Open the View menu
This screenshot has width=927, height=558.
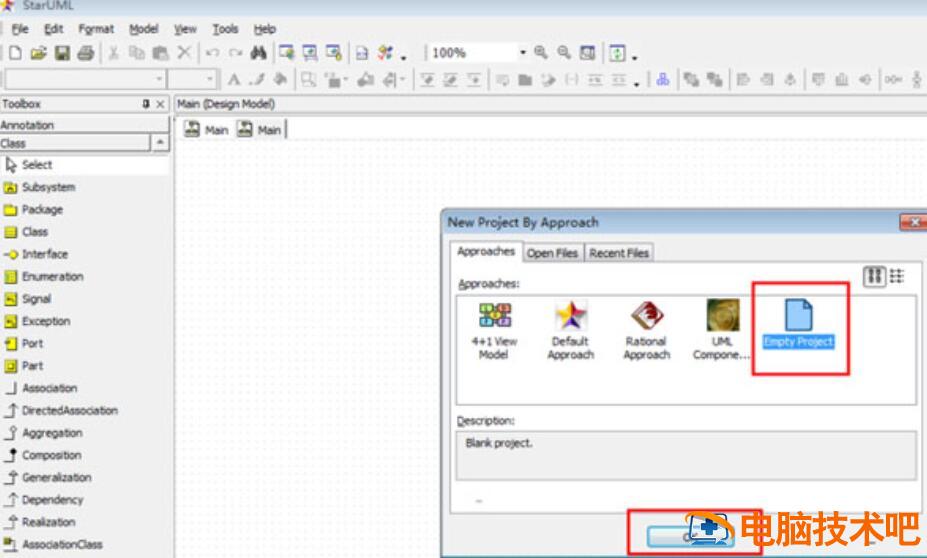click(x=185, y=29)
